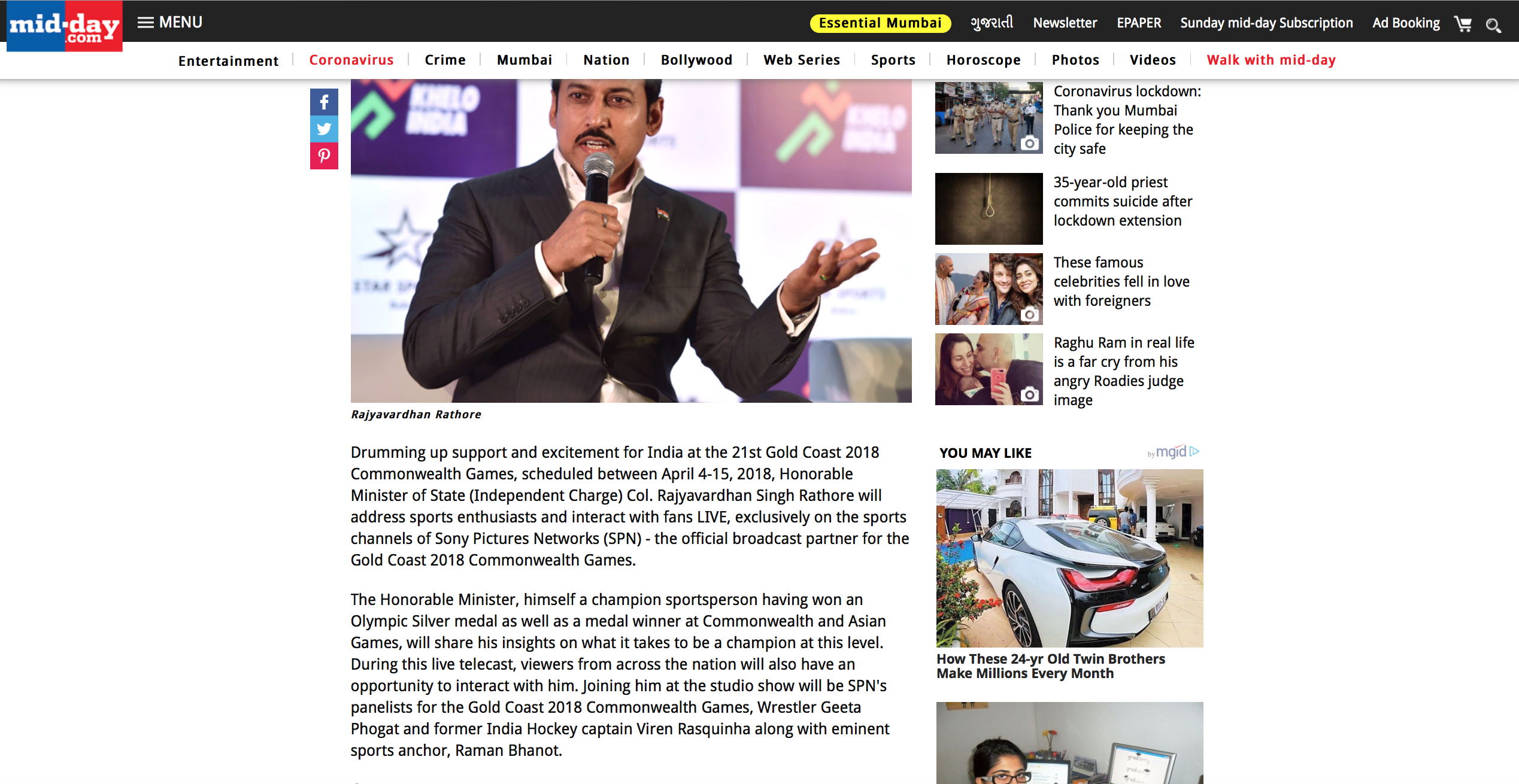Select Horoscope in navigation bar
This screenshot has height=784, width=1519.
(983, 60)
